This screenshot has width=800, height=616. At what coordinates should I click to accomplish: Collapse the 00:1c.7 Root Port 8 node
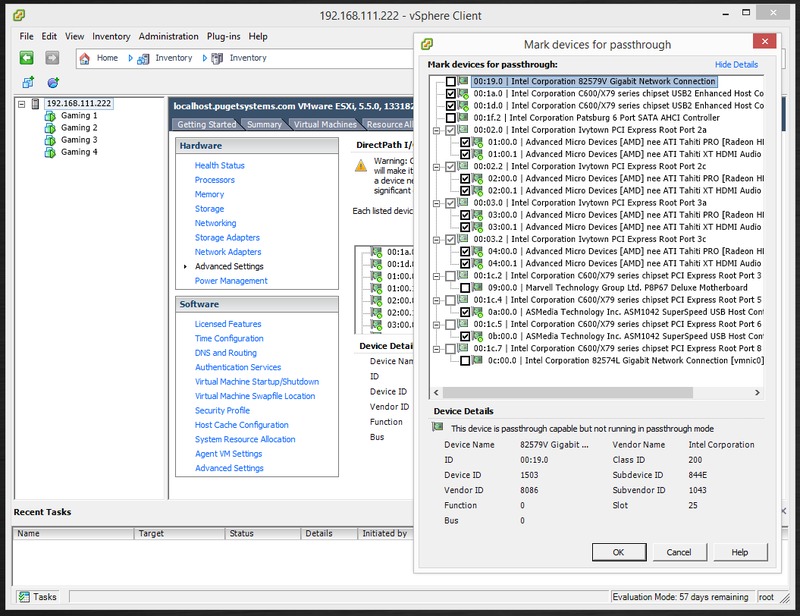coord(436,348)
